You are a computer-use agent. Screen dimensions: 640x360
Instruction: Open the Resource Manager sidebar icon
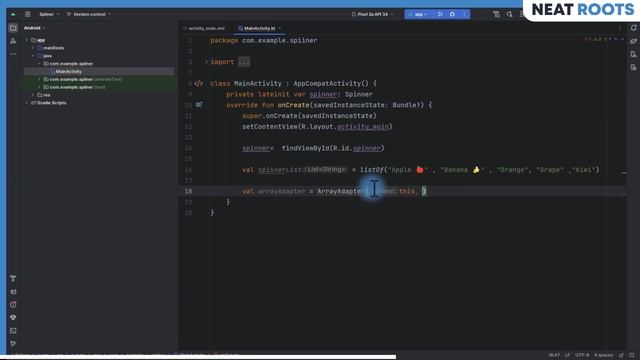[13, 41]
